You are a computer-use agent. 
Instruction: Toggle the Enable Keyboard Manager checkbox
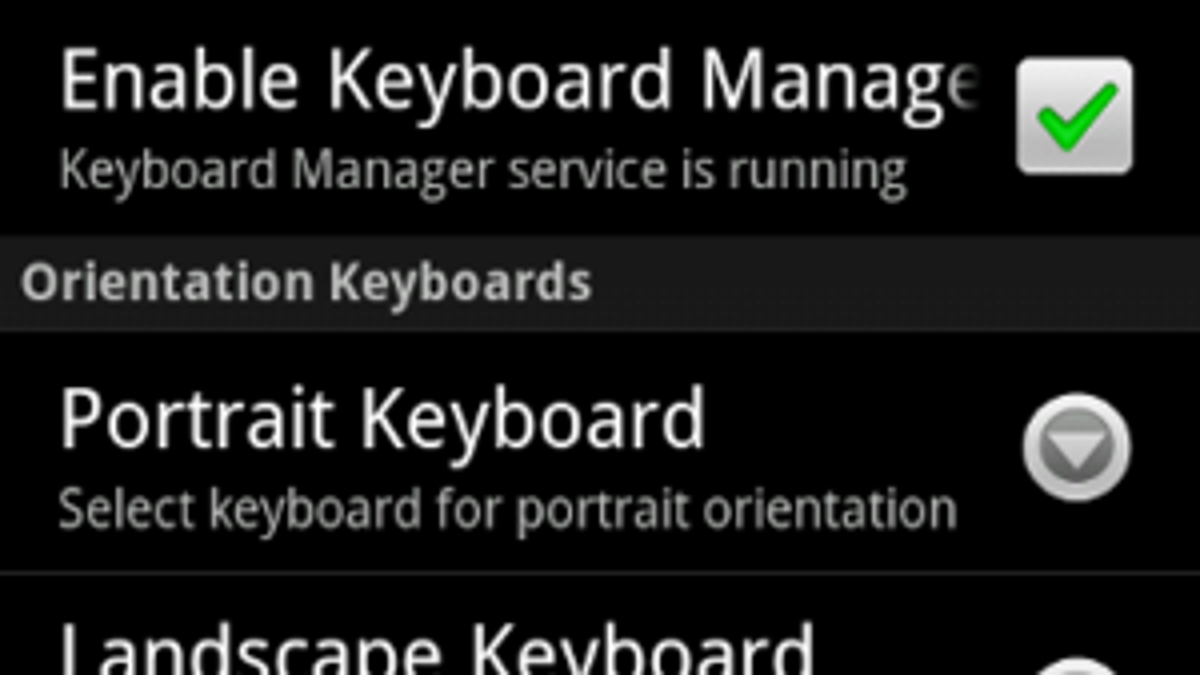(1075, 115)
